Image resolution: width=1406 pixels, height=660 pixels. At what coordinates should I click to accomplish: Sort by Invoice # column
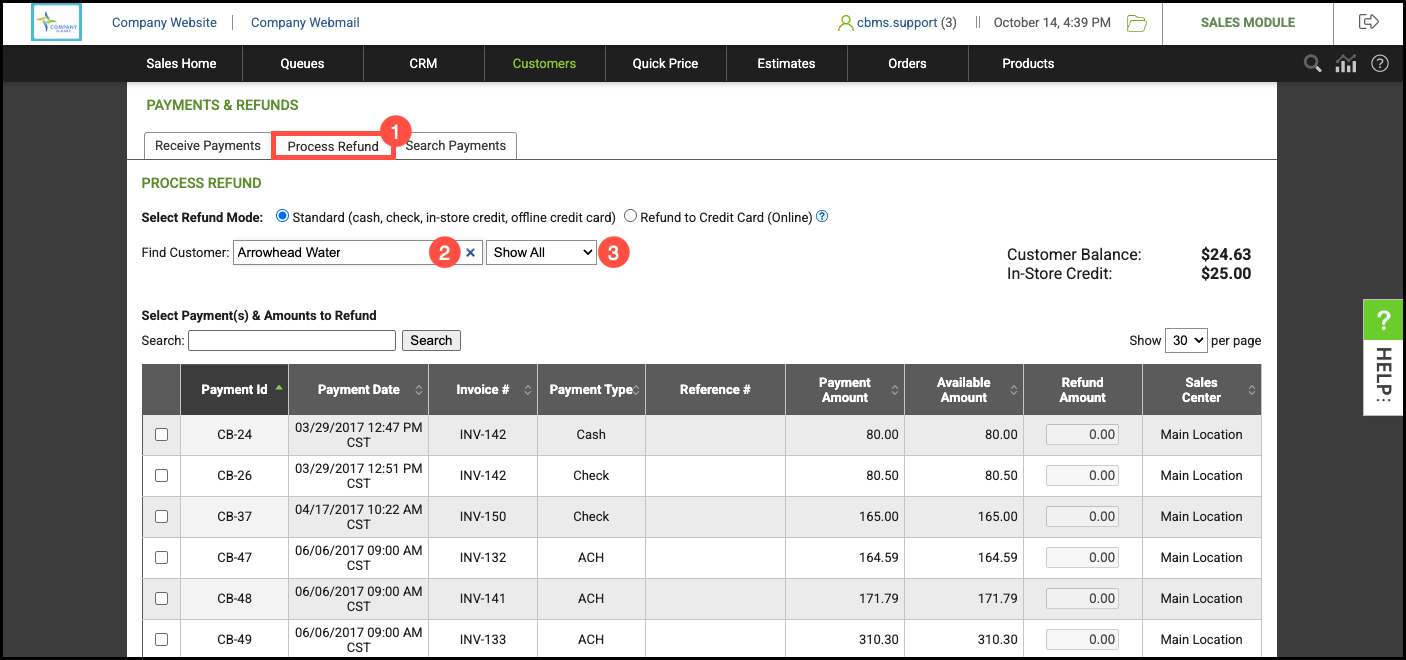(x=483, y=390)
